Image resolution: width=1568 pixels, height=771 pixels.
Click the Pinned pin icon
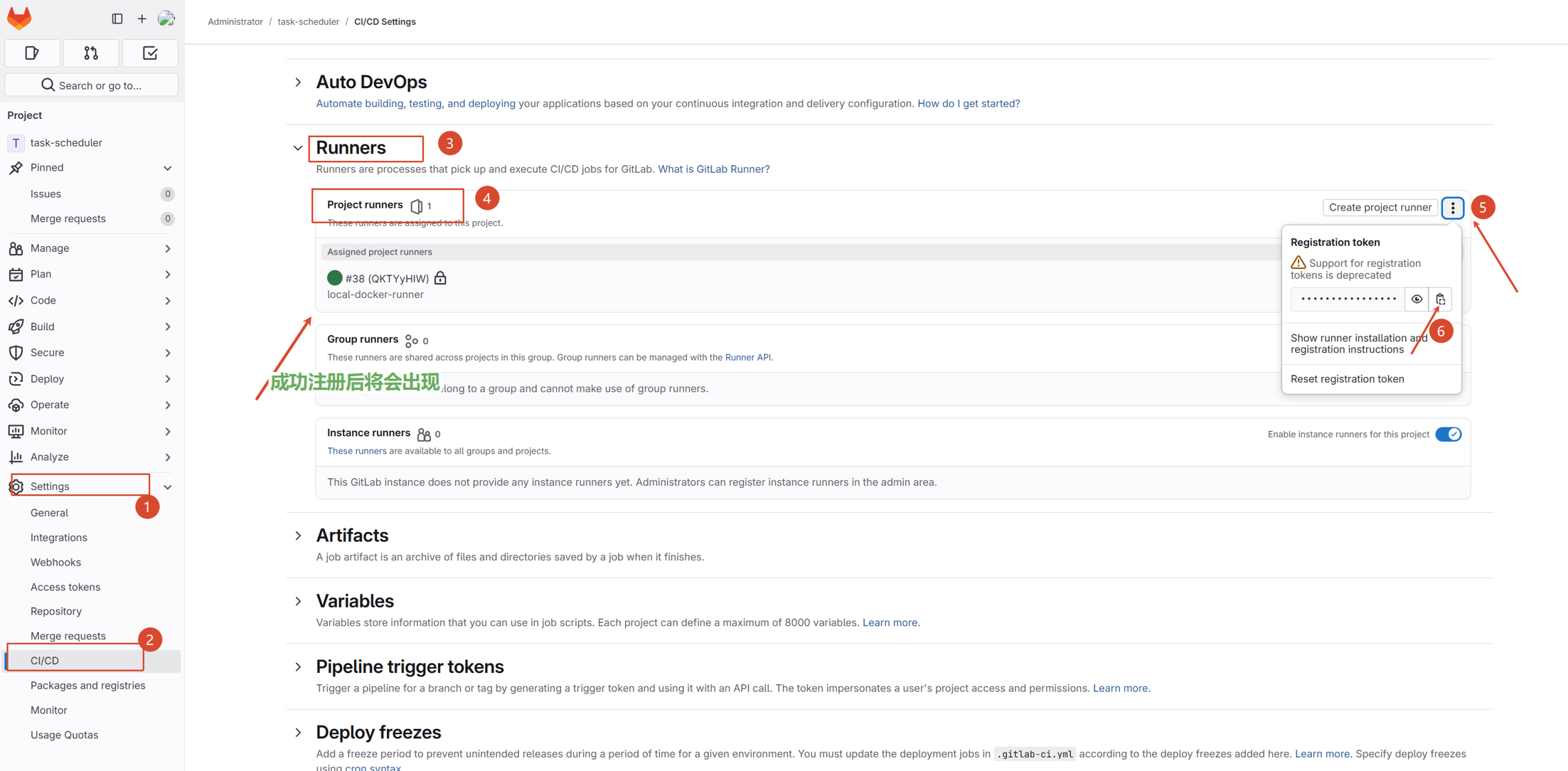(16, 168)
